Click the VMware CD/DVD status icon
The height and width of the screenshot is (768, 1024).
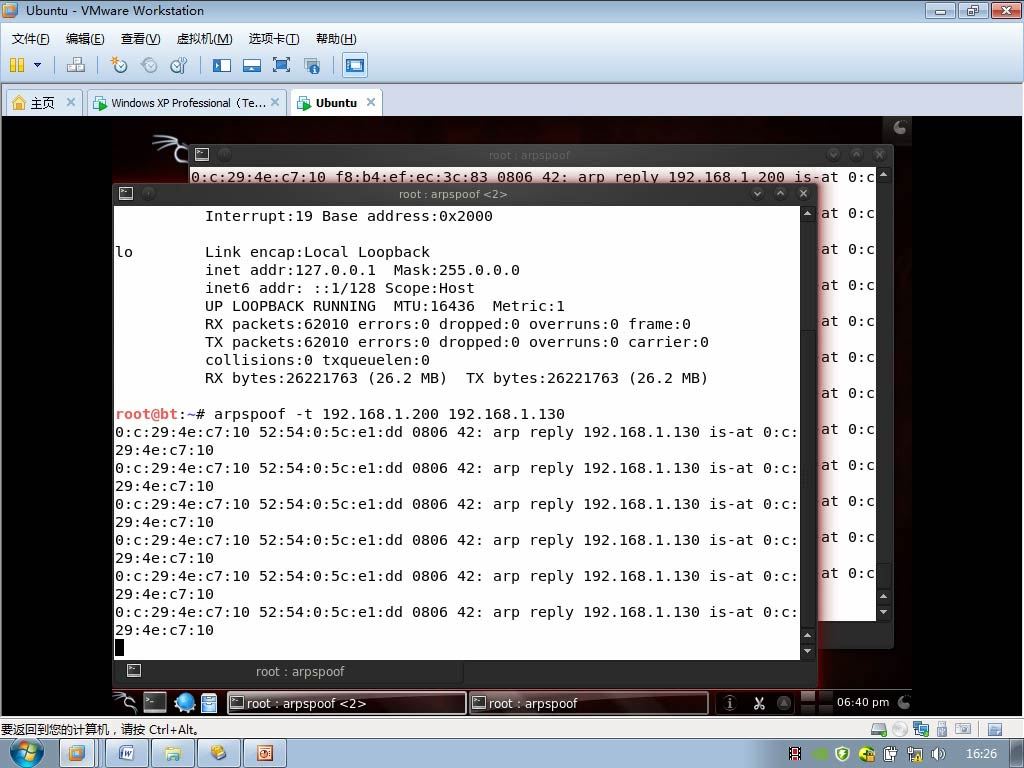(x=900, y=729)
